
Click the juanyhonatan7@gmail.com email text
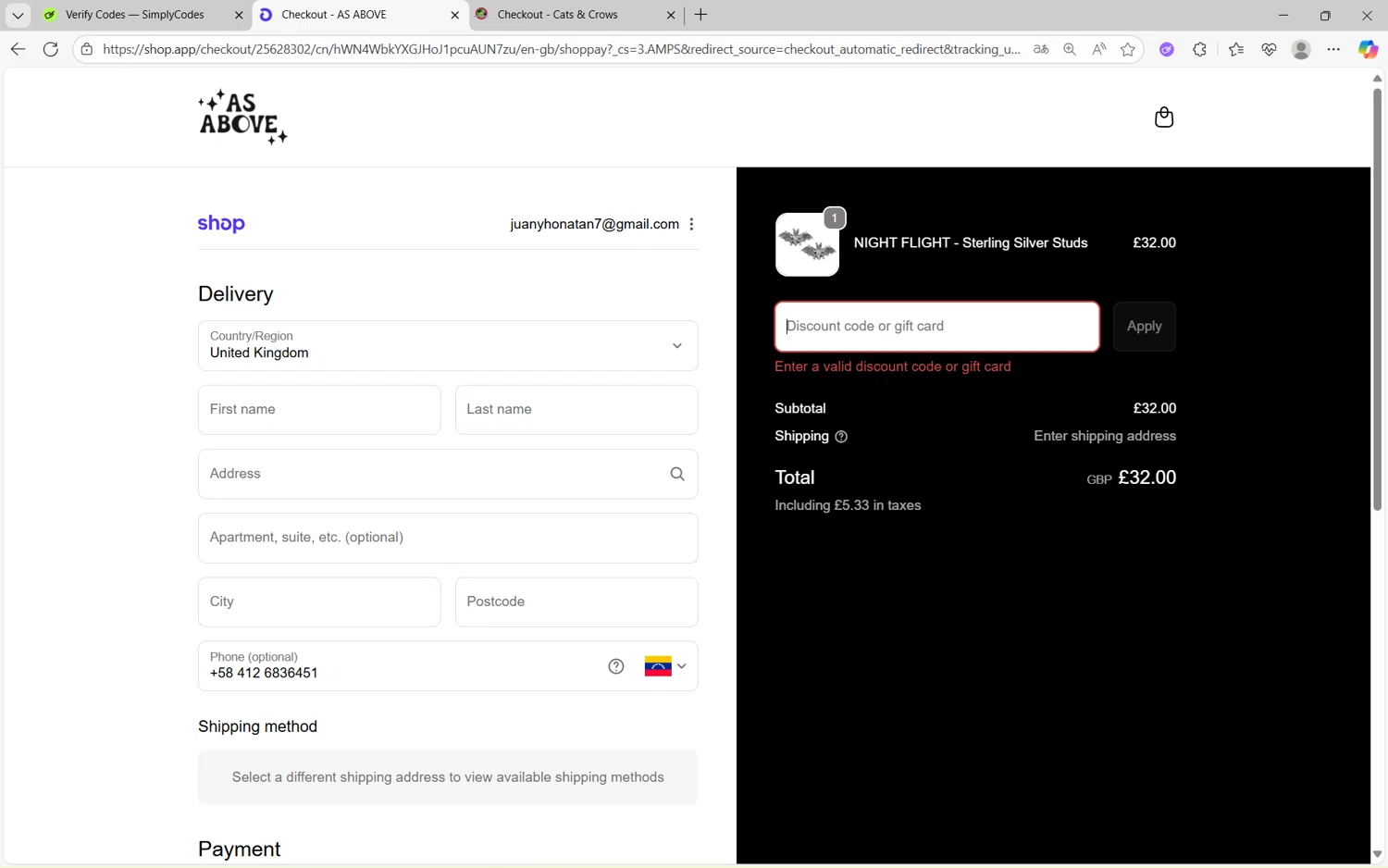click(594, 224)
